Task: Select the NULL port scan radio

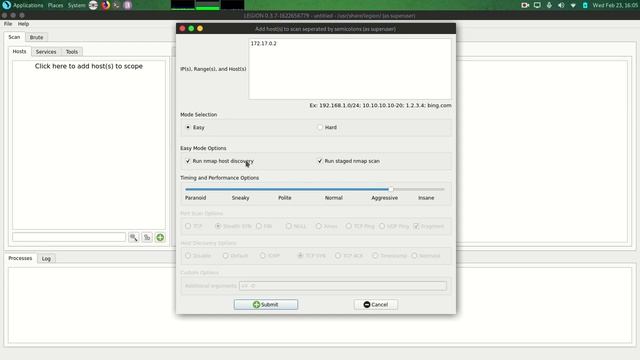Action: tap(289, 226)
